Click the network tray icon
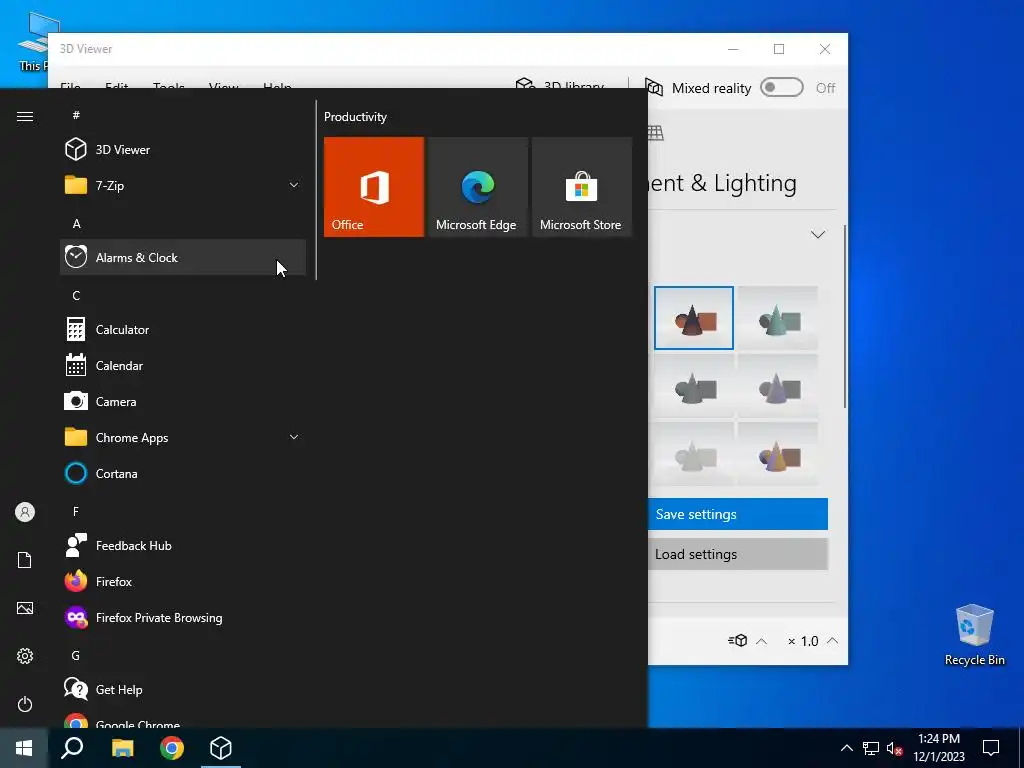 (871, 748)
